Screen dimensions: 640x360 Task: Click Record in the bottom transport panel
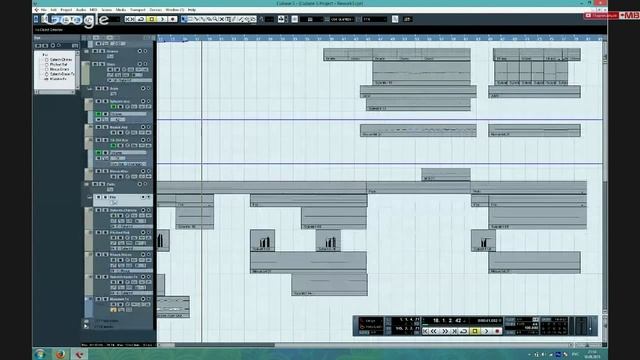(x=497, y=331)
